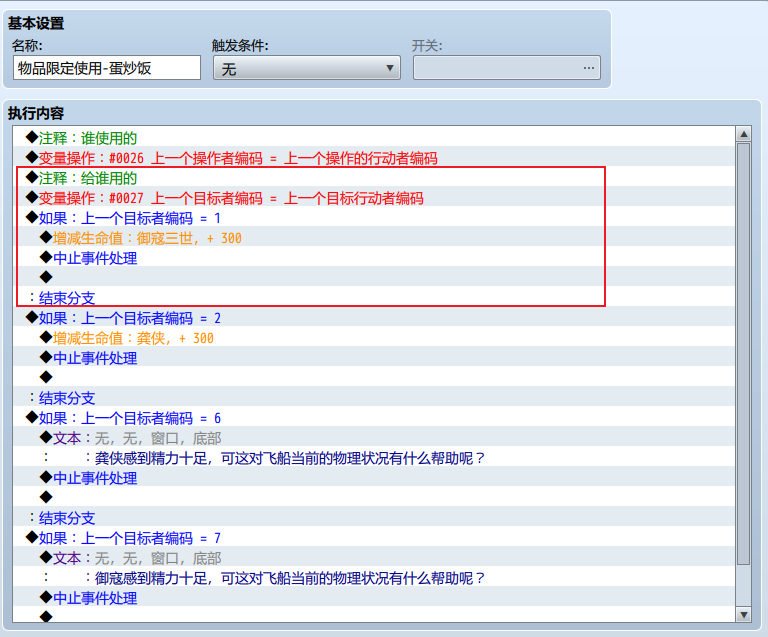Select the line 如果：上一个目标者编码 = 7

point(374,537)
